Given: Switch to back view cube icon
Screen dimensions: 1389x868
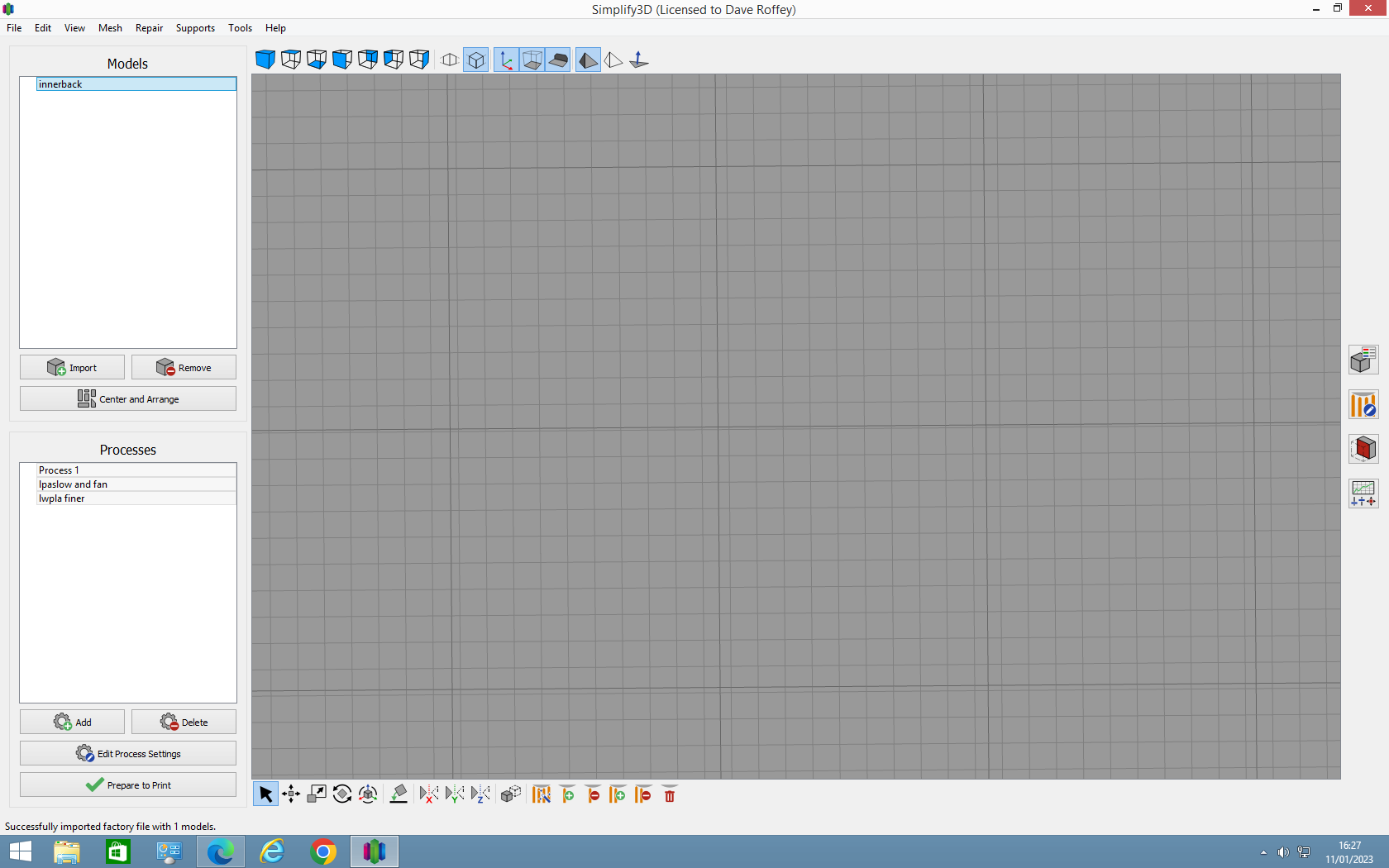Looking at the screenshot, I should pos(368,60).
